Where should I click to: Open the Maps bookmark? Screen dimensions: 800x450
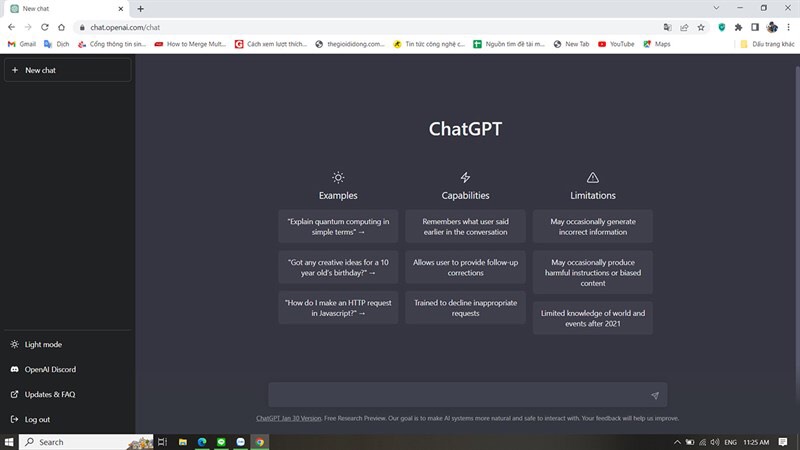coord(657,44)
